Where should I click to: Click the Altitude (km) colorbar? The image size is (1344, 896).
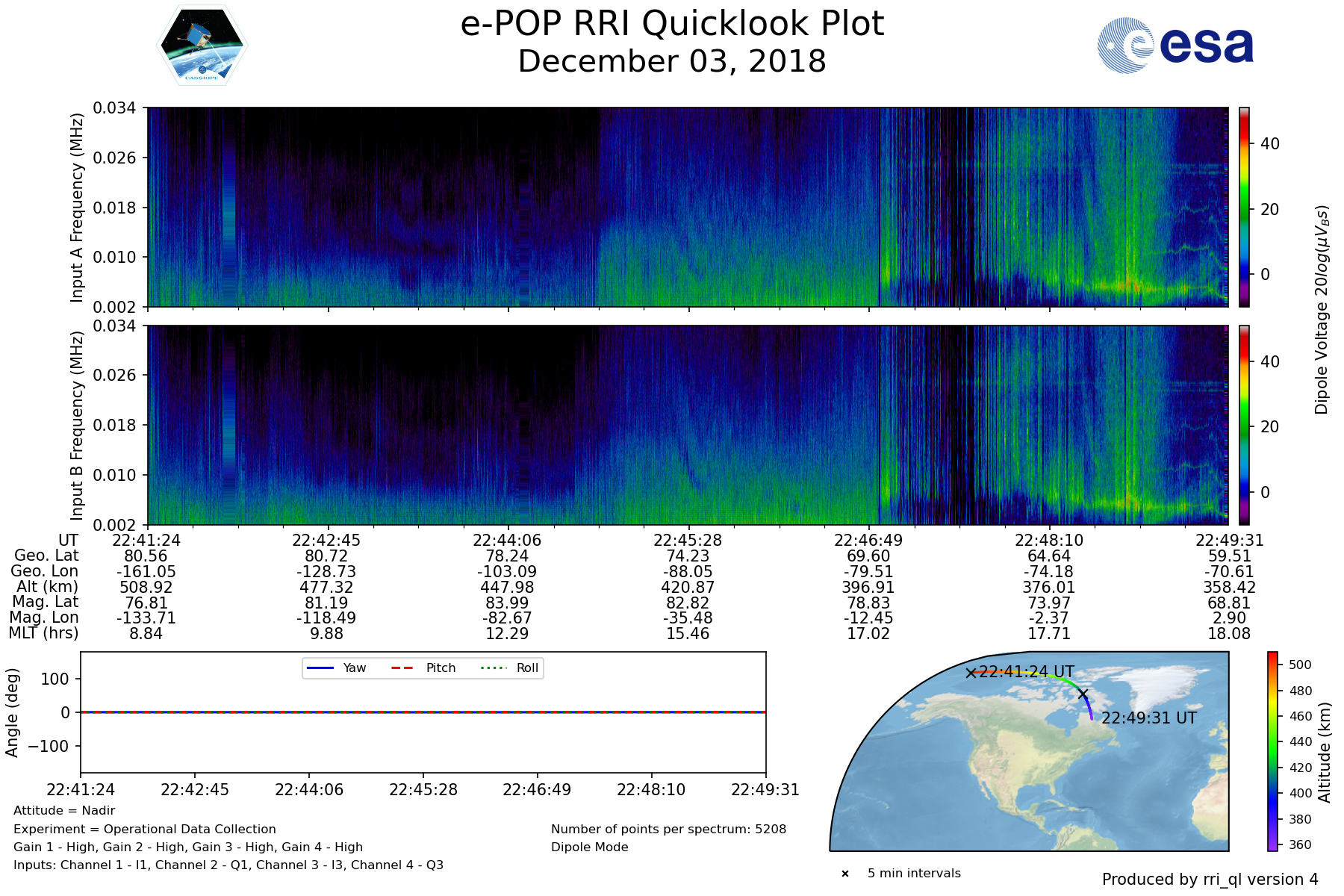coord(1272,751)
